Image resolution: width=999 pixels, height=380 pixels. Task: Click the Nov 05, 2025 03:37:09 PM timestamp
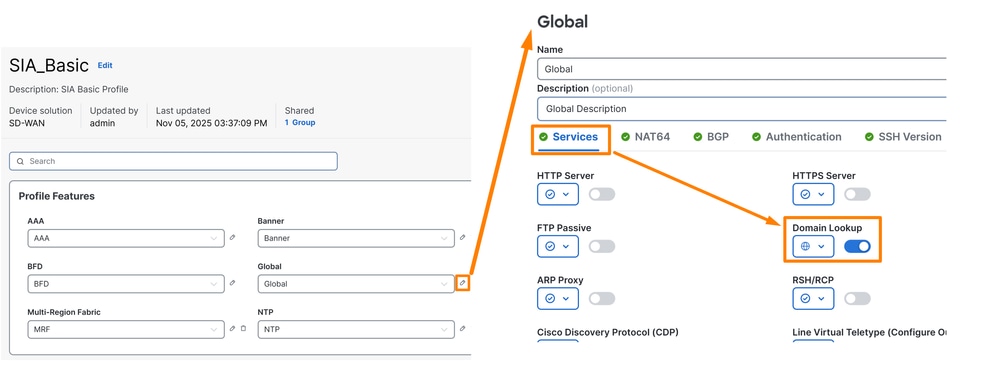212,122
